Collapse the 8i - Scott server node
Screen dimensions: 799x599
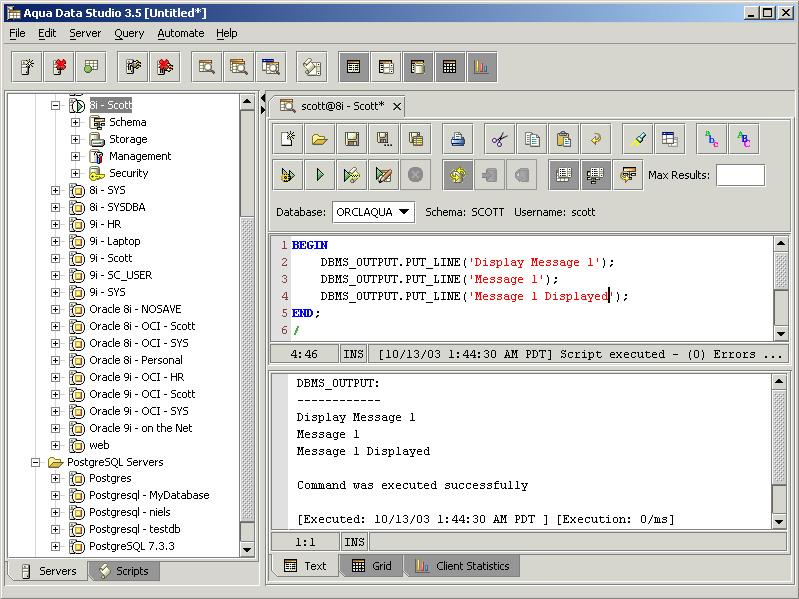tap(56, 105)
